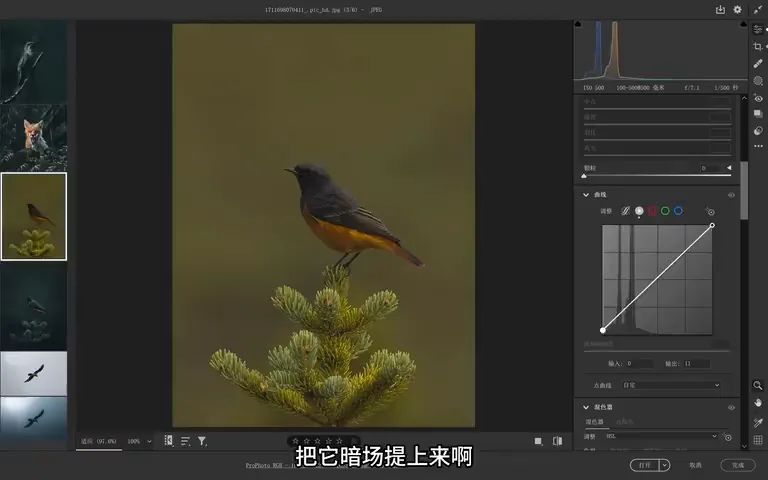This screenshot has height=480, width=768.
Task: Click the panel scrollbar up arrow
Action: click(x=744, y=98)
